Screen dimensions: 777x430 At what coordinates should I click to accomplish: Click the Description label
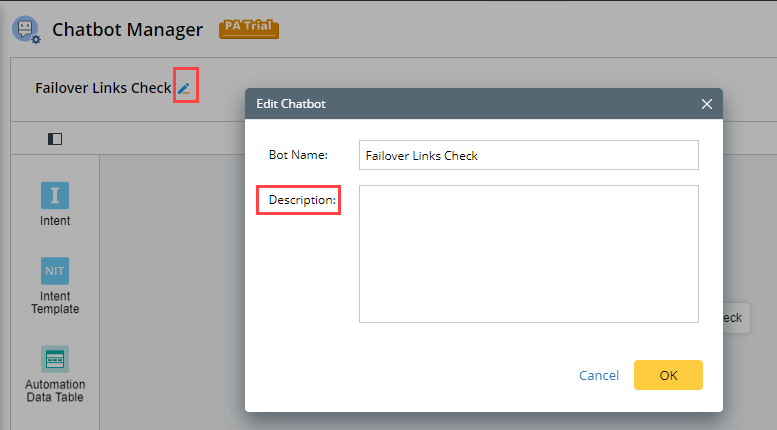click(x=302, y=201)
